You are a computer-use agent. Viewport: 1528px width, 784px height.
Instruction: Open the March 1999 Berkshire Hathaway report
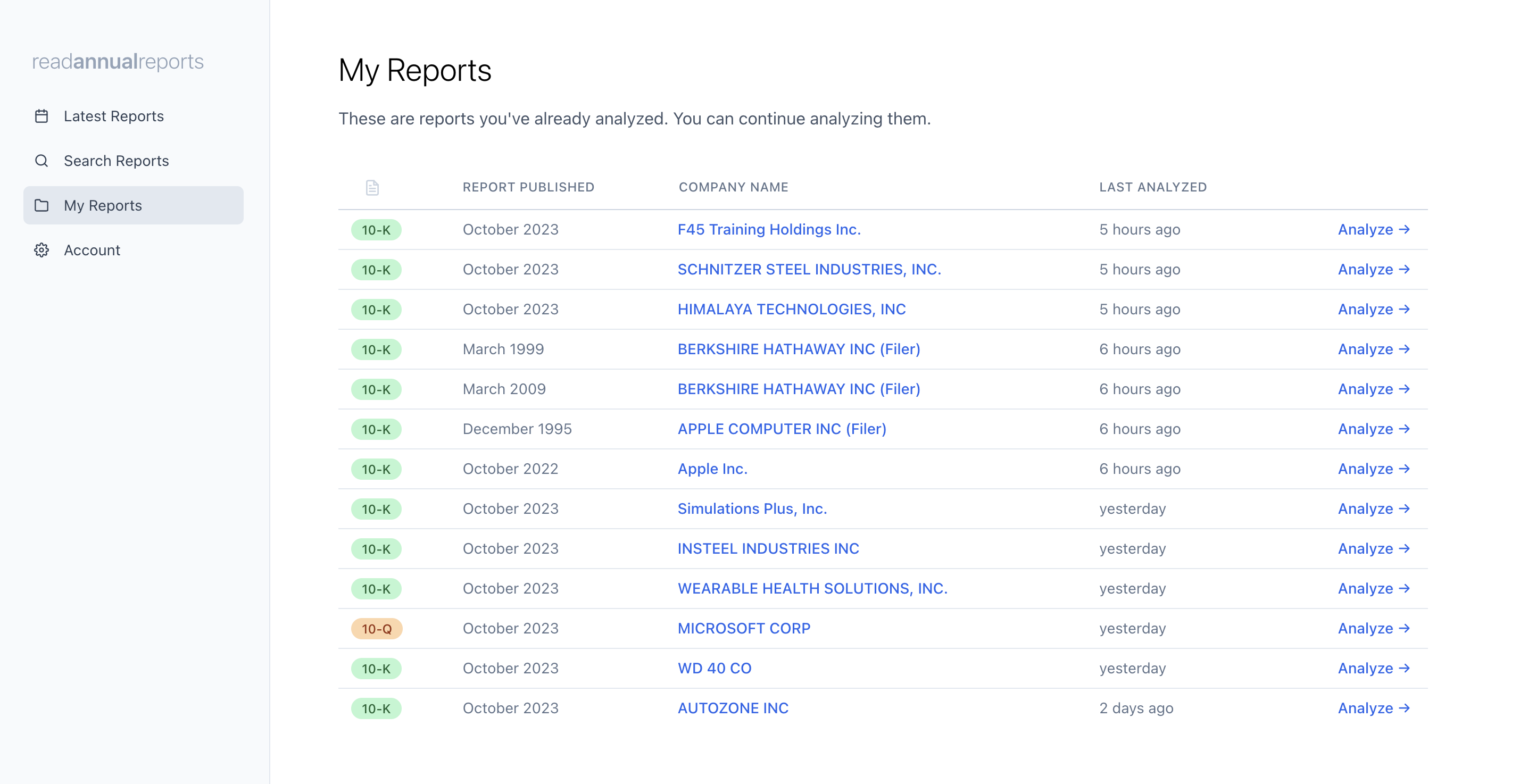[x=799, y=349]
